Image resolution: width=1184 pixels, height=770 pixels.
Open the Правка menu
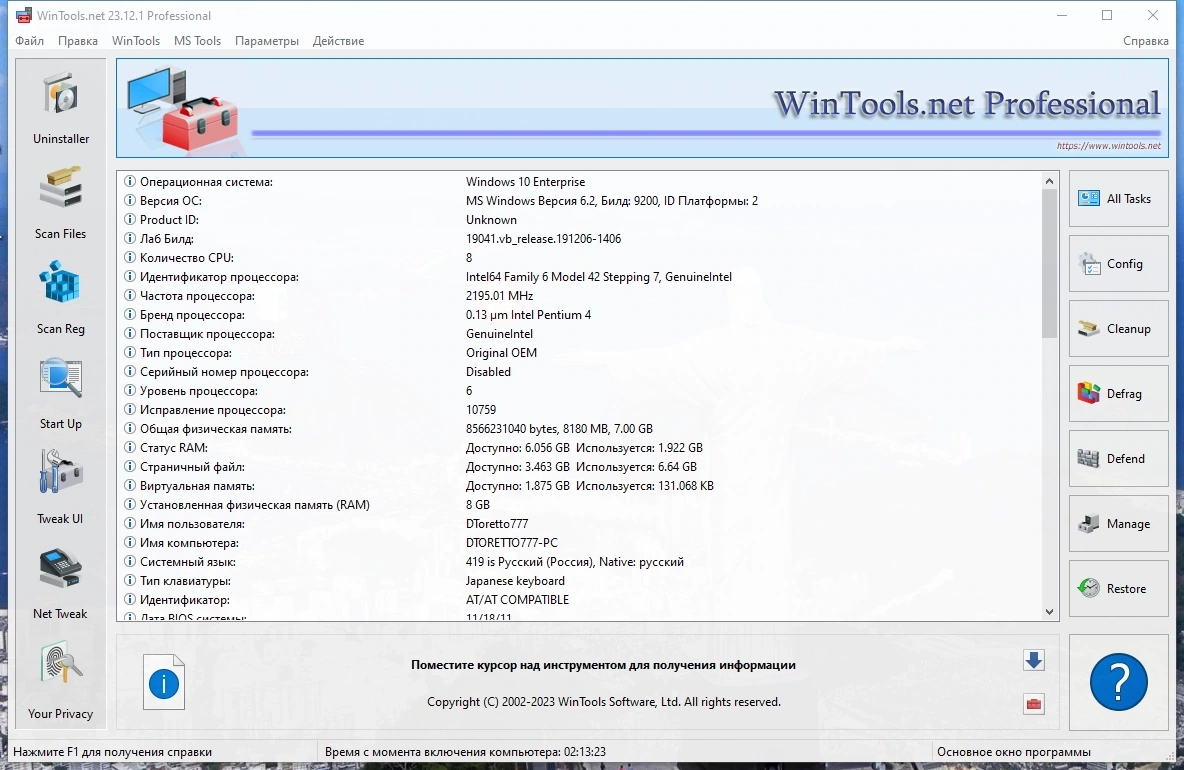(x=78, y=41)
